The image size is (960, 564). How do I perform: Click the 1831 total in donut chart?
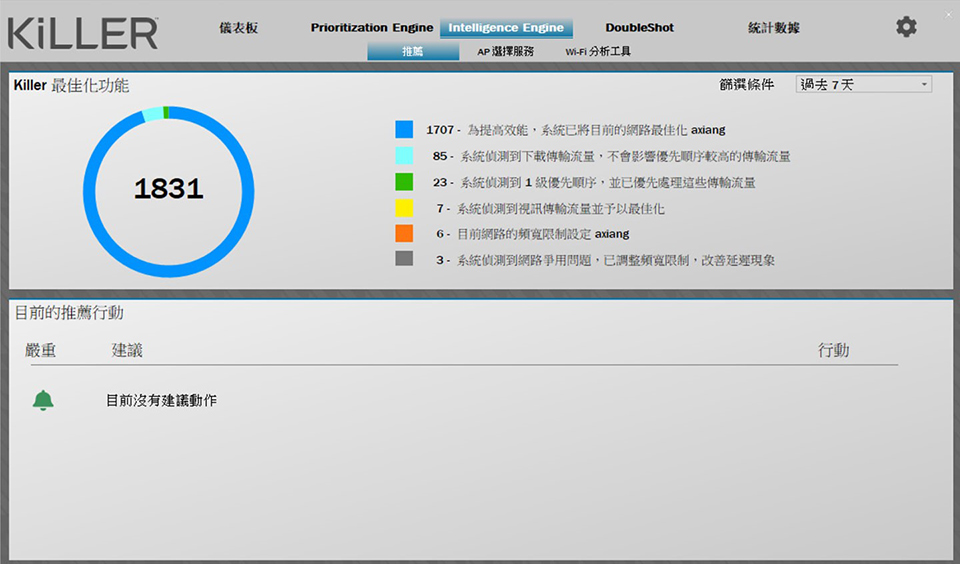coord(169,188)
